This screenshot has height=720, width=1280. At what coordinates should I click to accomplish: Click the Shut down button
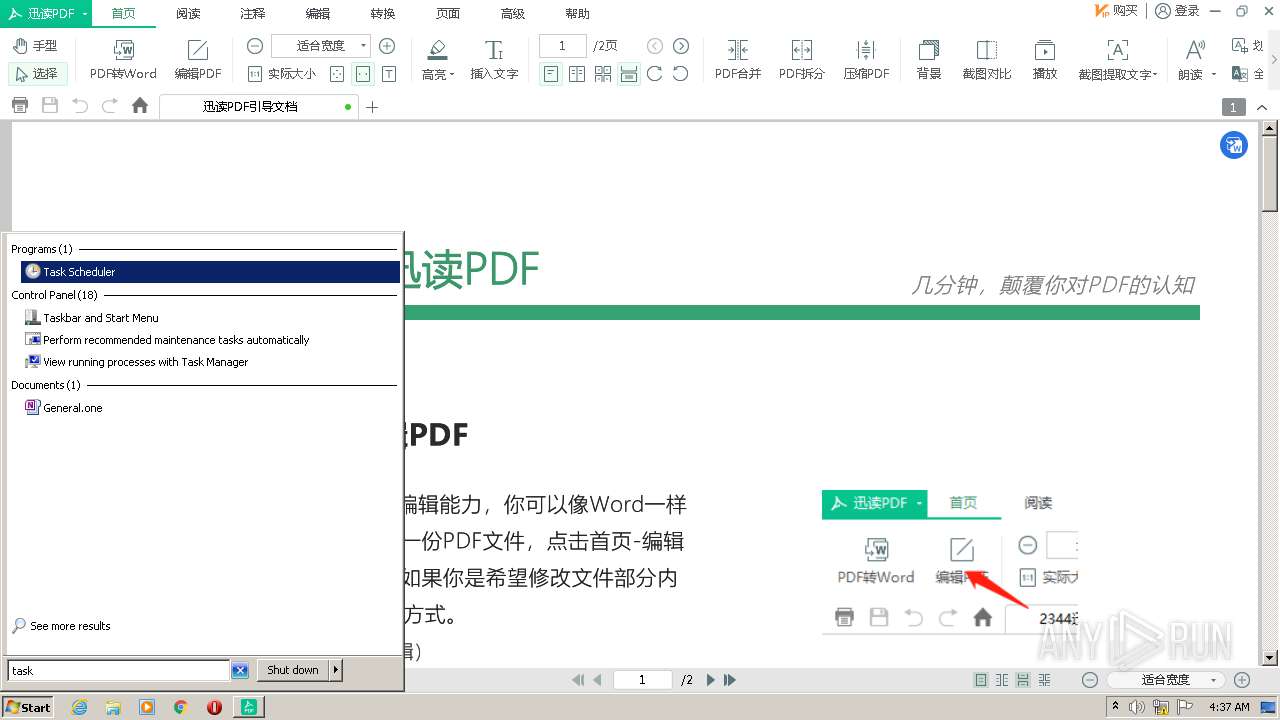click(x=293, y=670)
